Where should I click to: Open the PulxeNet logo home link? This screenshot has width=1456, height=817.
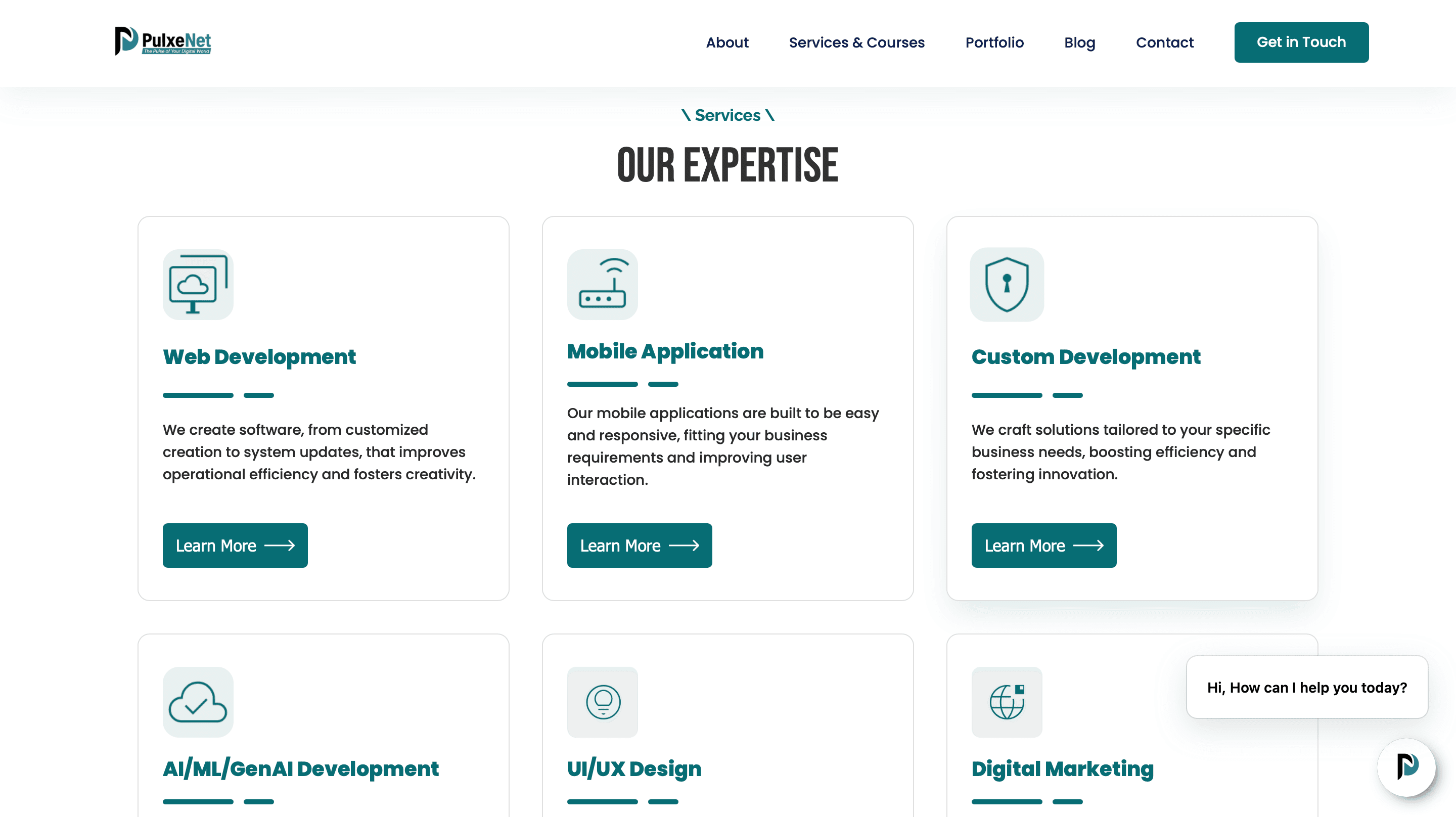(x=163, y=41)
